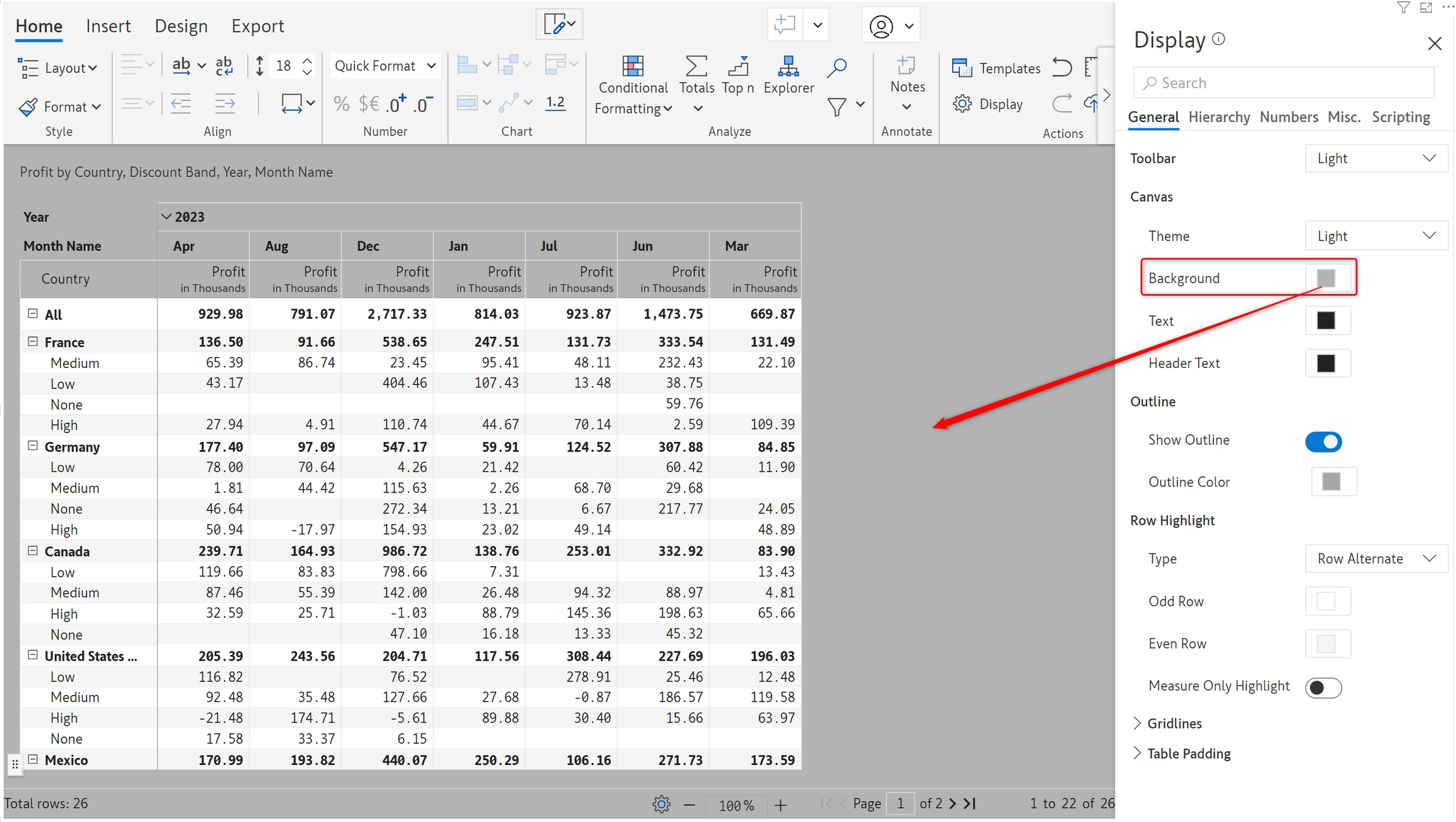The width and height of the screenshot is (1456, 822).
Task: Go to next page arrow
Action: click(x=952, y=804)
